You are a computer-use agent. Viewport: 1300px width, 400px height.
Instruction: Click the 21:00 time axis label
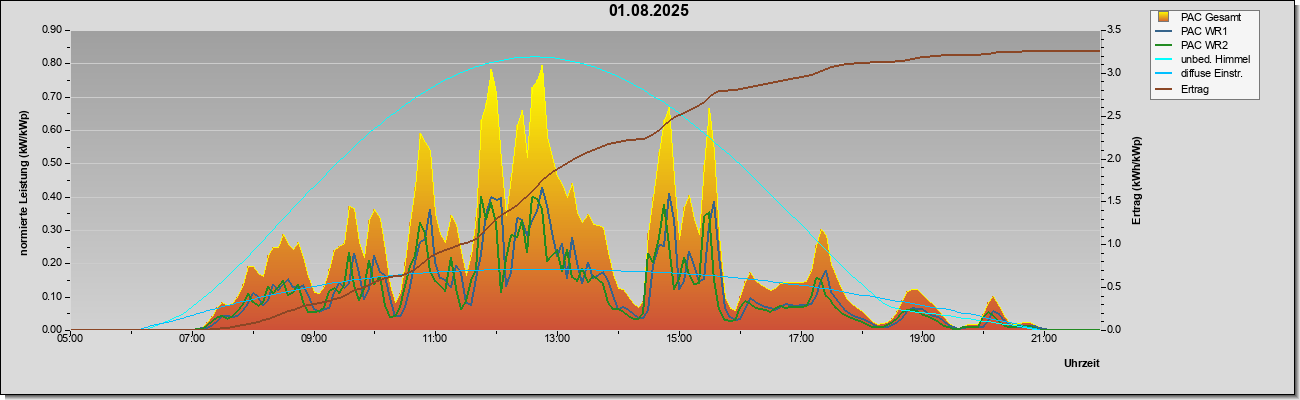(x=1043, y=339)
